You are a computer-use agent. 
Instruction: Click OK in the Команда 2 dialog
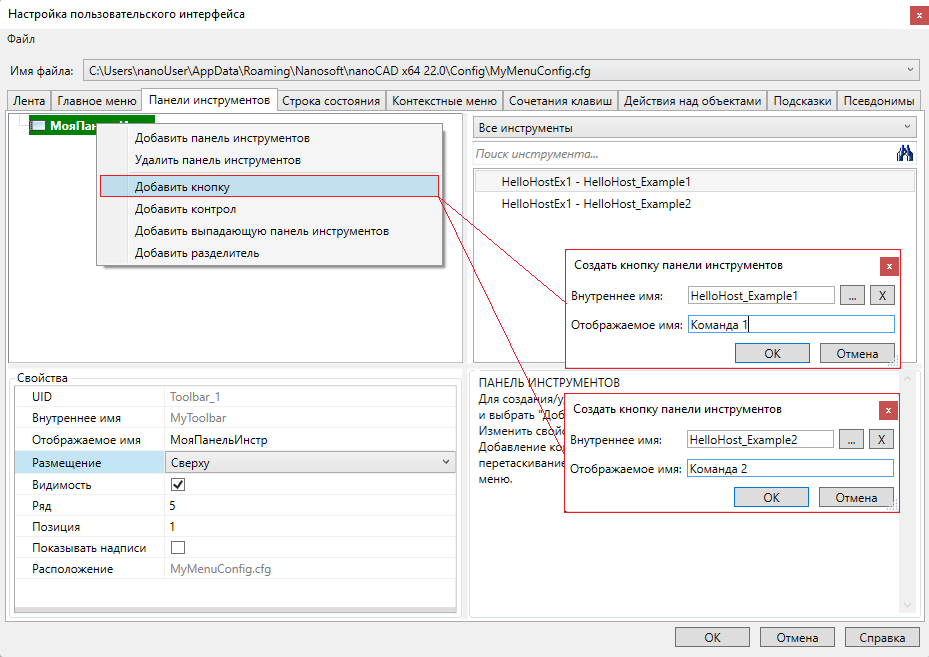tap(771, 497)
